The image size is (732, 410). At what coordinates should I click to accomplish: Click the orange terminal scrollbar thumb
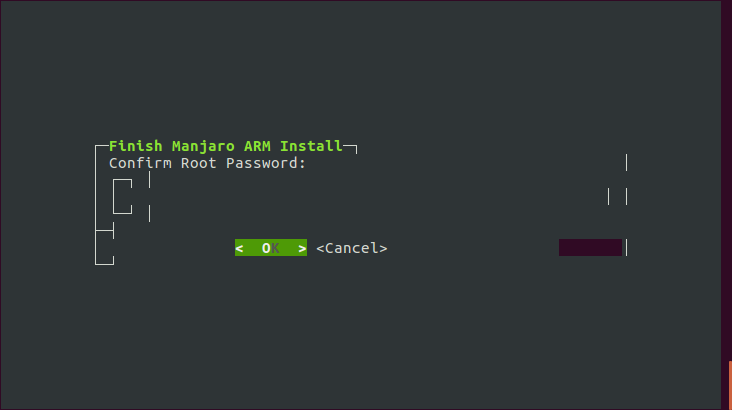click(x=730, y=385)
